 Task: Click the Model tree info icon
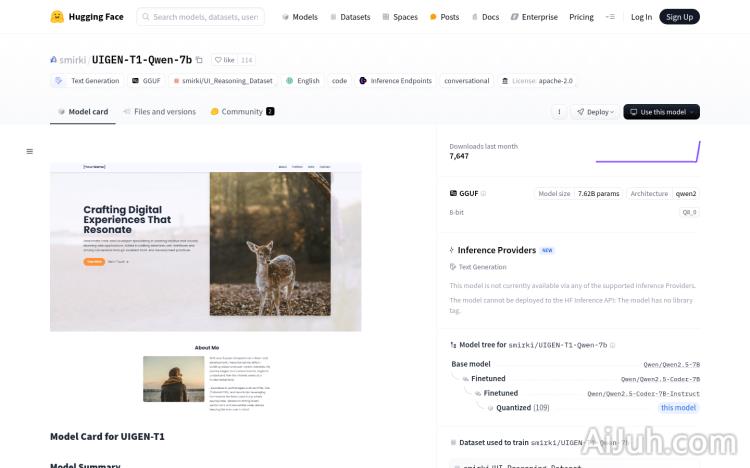point(614,344)
